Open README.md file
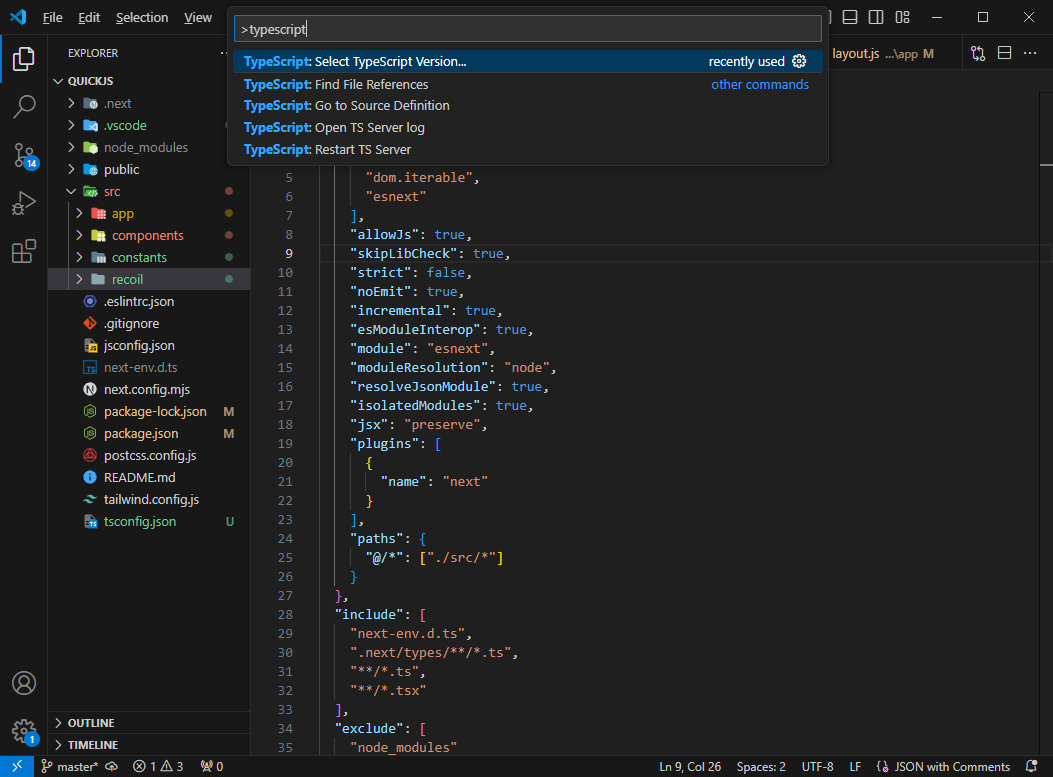The width and height of the screenshot is (1053, 777). pos(149,477)
